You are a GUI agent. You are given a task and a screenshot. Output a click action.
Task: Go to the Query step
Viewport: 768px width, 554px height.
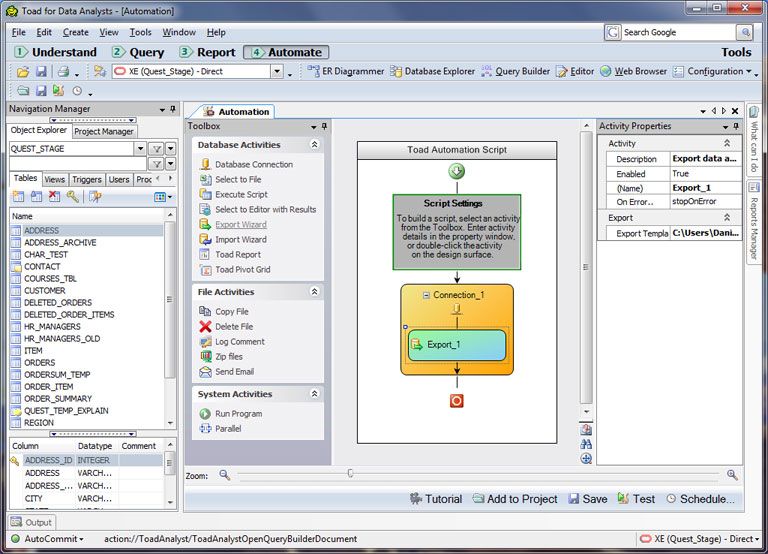[138, 52]
